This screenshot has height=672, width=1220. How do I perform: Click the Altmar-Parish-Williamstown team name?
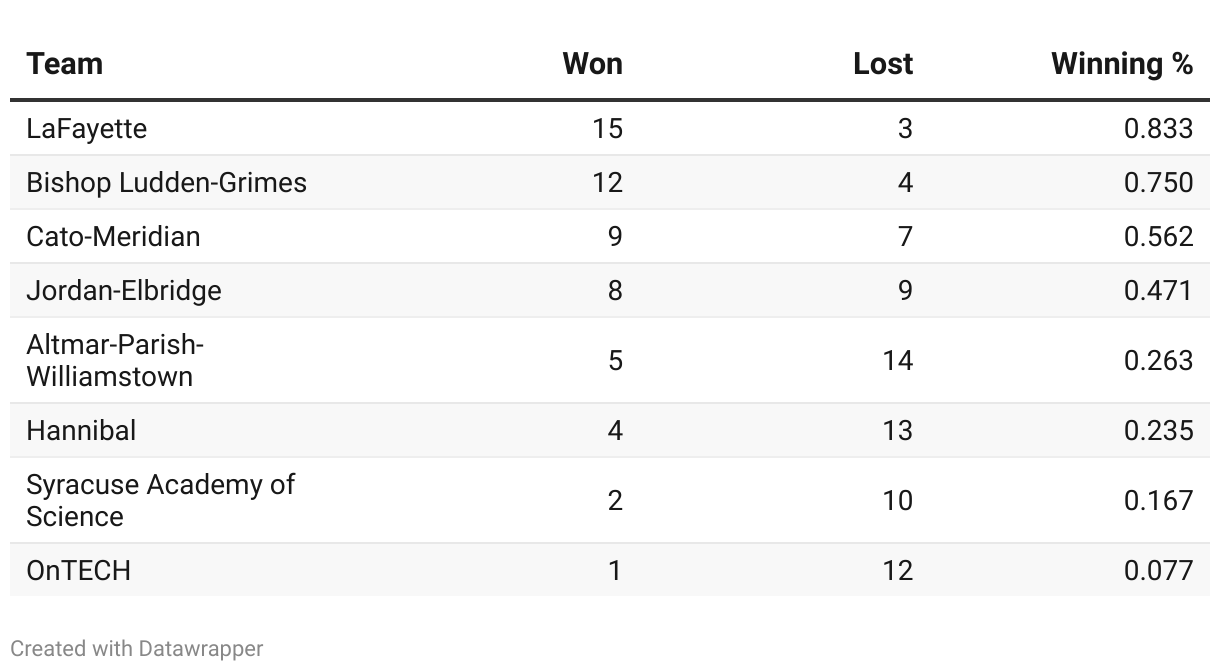tap(115, 361)
